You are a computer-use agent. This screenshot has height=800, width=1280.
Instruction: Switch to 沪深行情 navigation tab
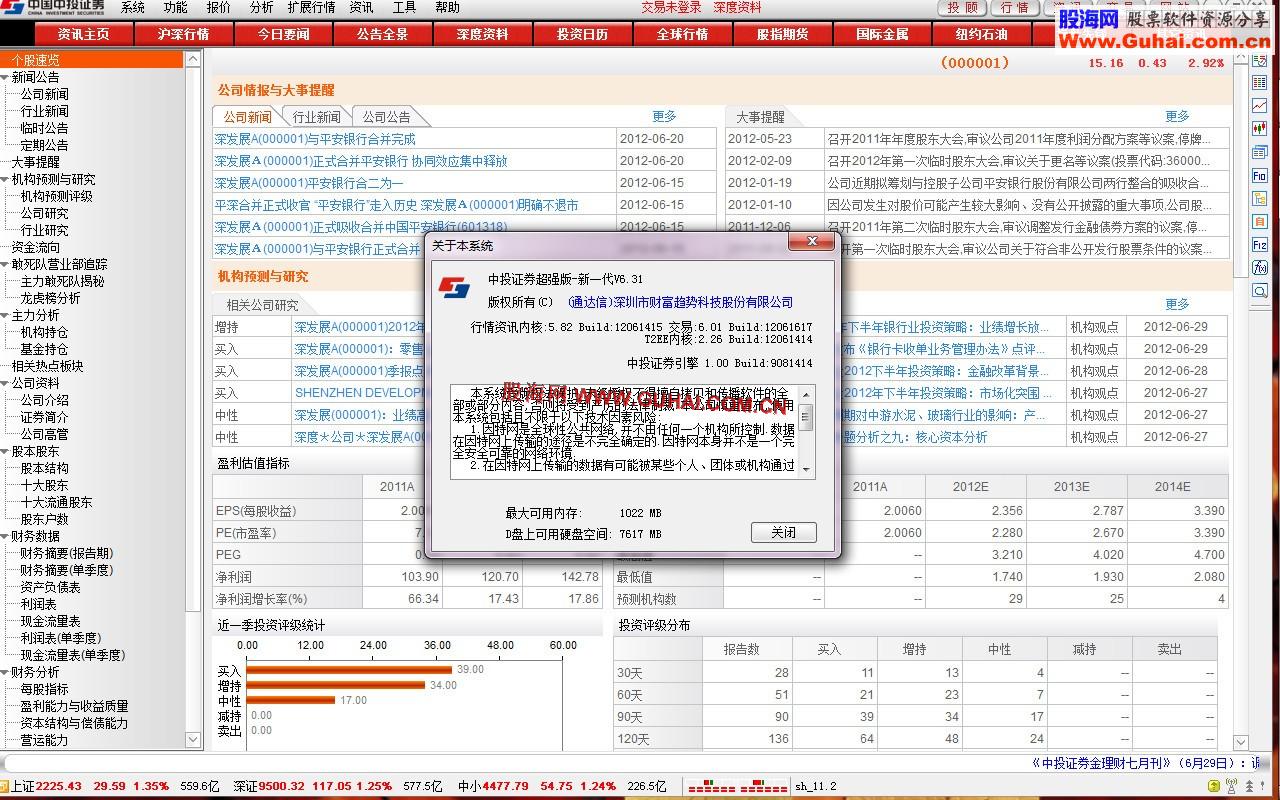click(183, 34)
